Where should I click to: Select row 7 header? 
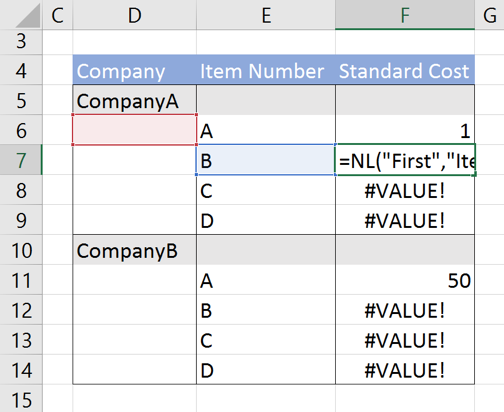tap(21, 160)
